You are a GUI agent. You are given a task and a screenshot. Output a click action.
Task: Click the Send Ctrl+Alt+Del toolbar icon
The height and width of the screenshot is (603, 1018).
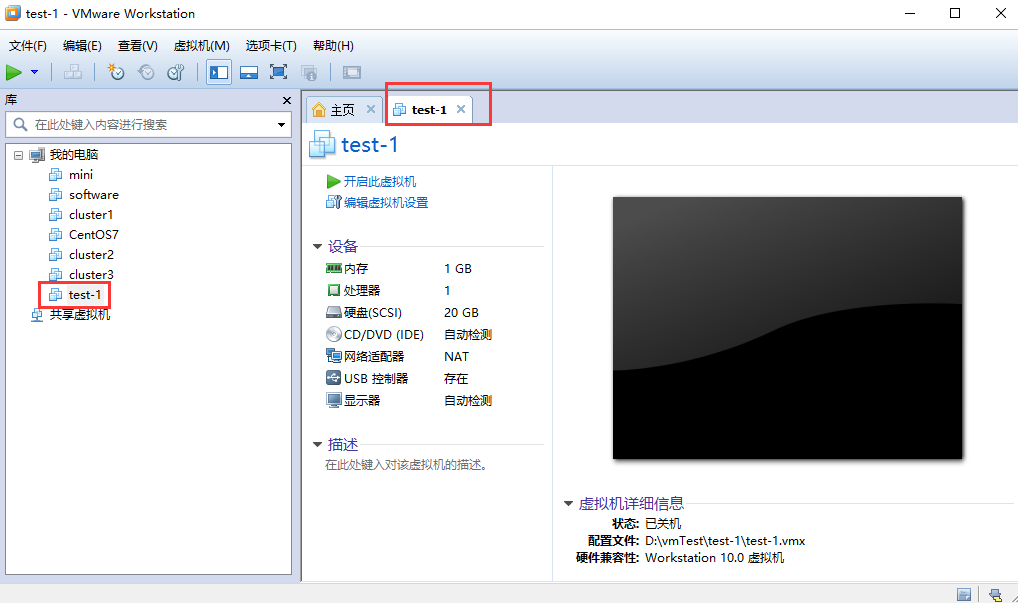73,73
